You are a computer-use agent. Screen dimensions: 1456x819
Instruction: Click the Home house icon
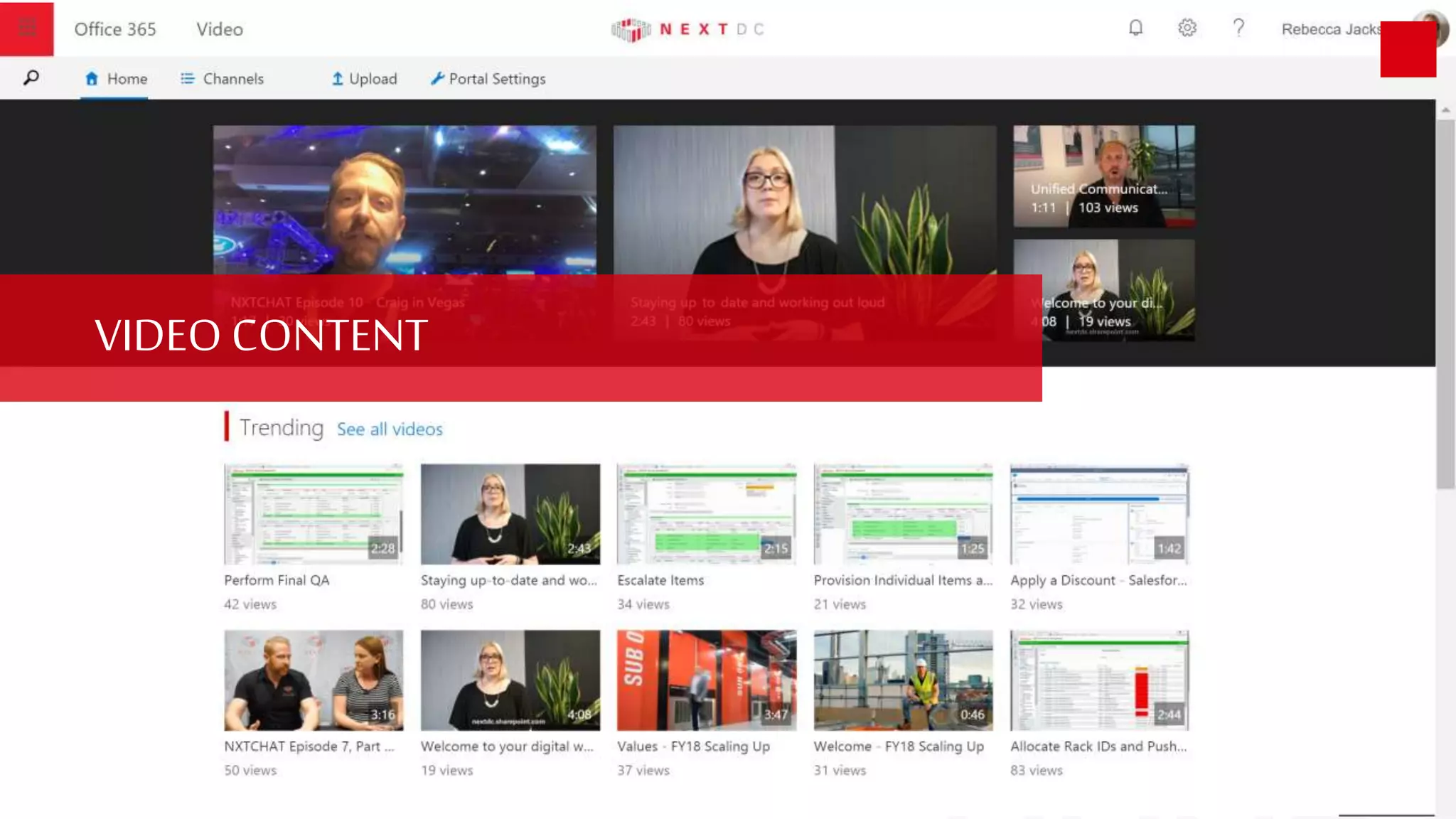(x=92, y=79)
